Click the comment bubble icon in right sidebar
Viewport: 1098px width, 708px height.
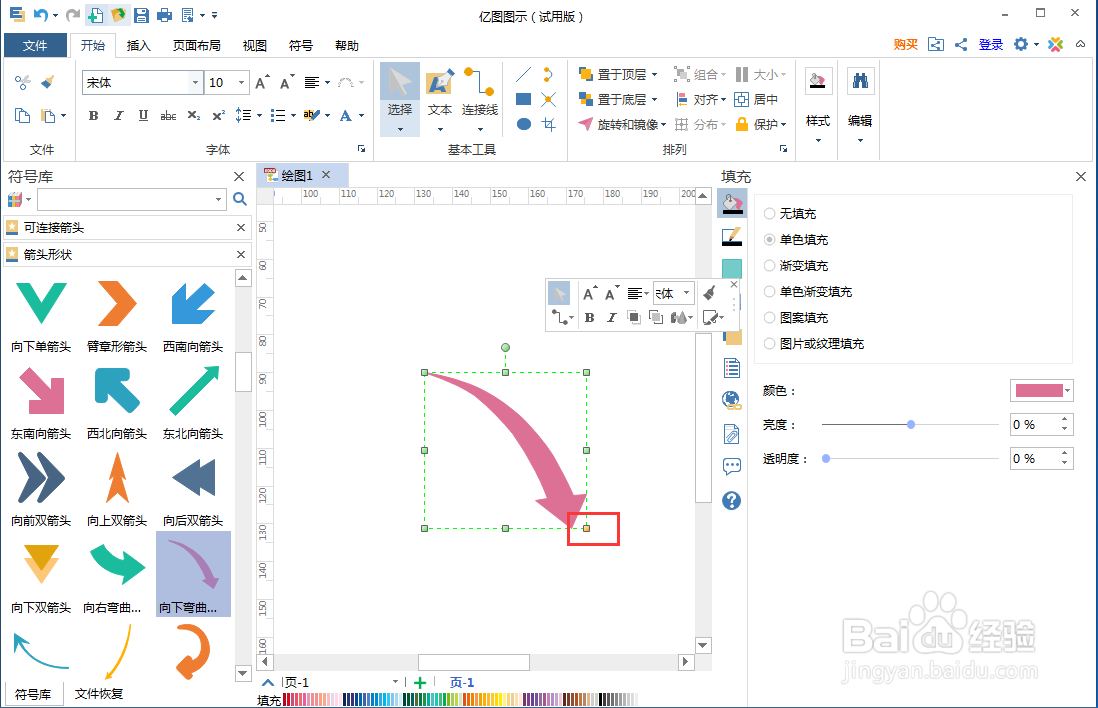731,467
